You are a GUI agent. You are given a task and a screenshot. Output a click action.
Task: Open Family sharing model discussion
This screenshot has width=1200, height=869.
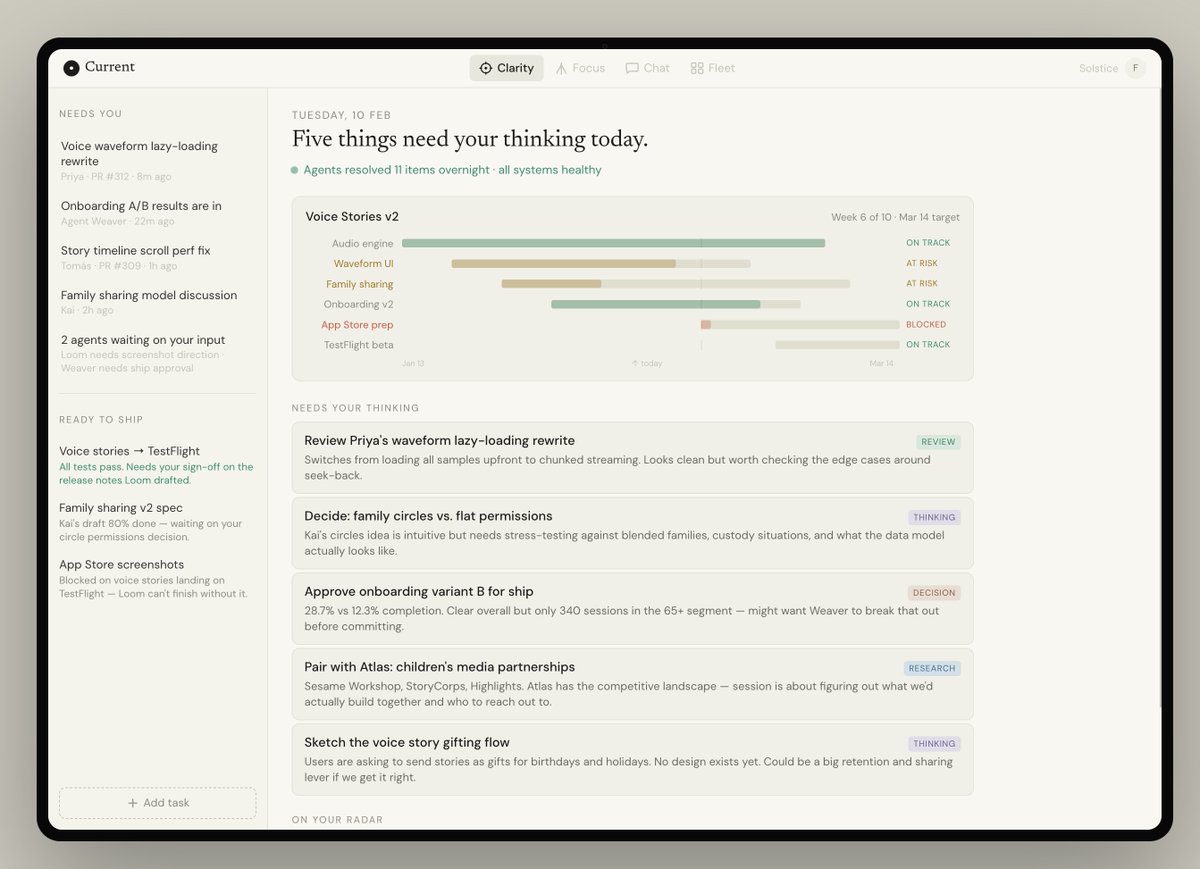(x=157, y=302)
